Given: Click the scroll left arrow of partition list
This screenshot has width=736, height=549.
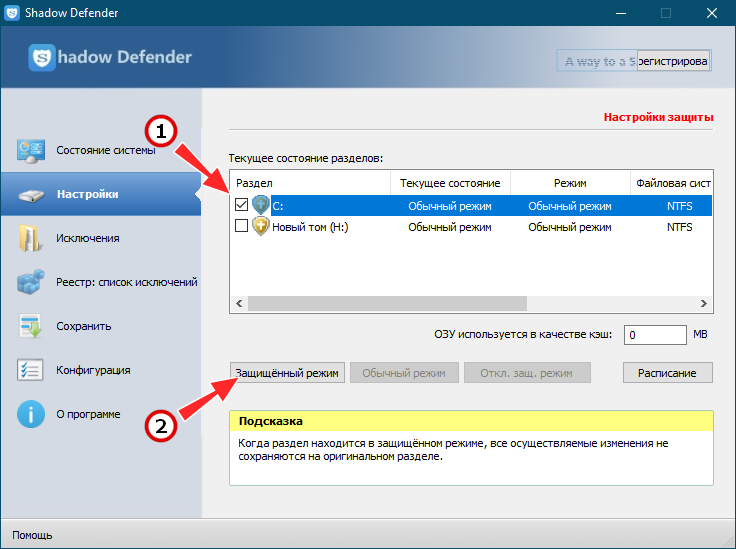Looking at the screenshot, I should click(239, 303).
